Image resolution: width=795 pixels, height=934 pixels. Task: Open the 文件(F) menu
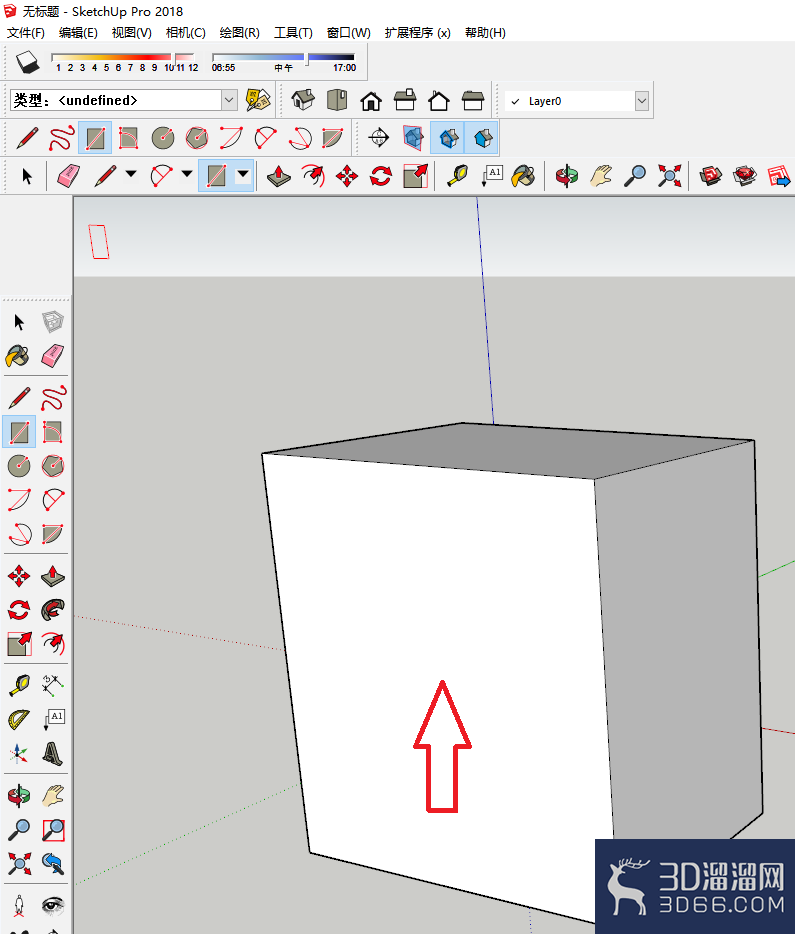[26, 33]
